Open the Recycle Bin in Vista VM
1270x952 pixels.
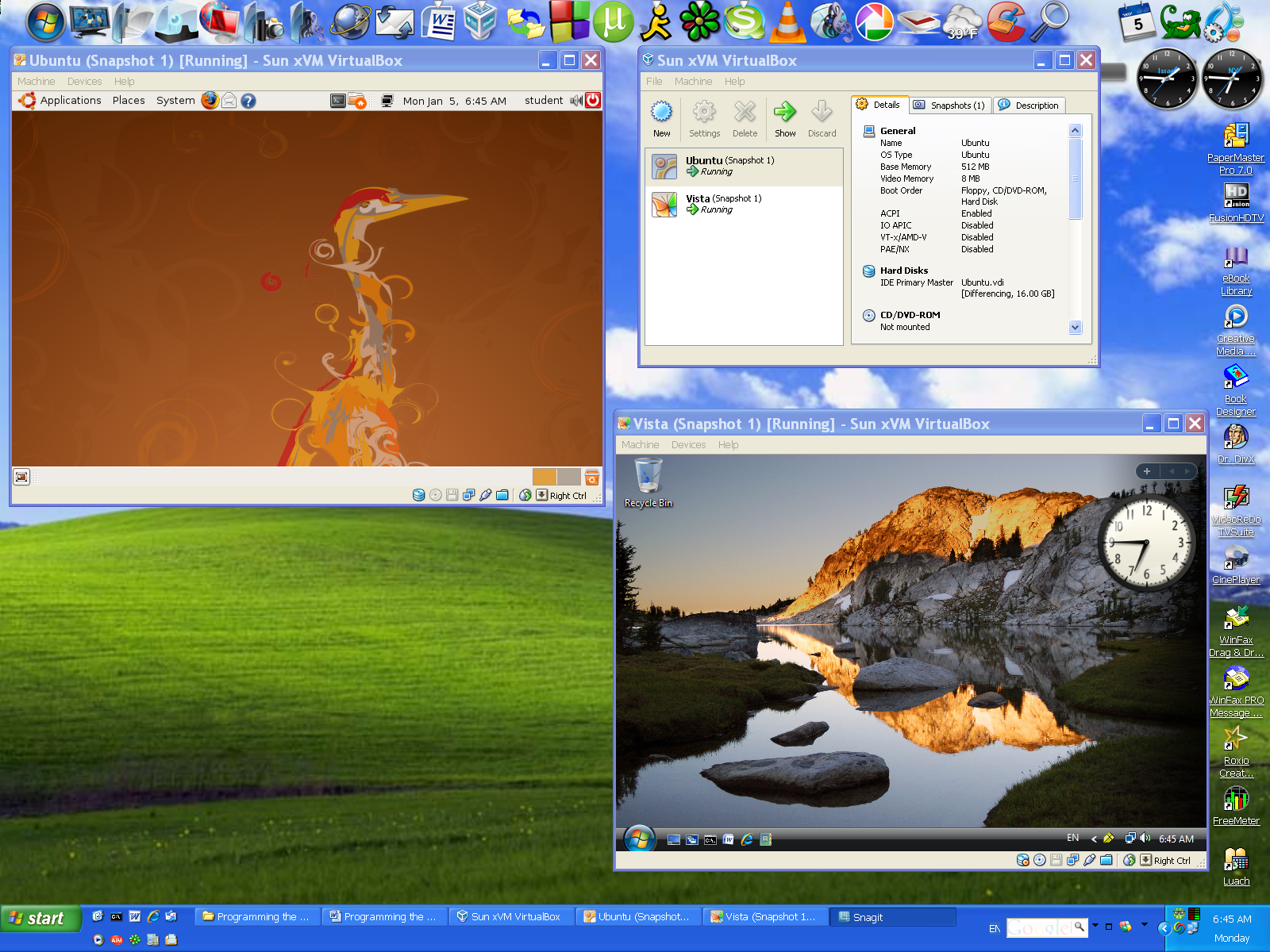pyautogui.click(x=648, y=483)
